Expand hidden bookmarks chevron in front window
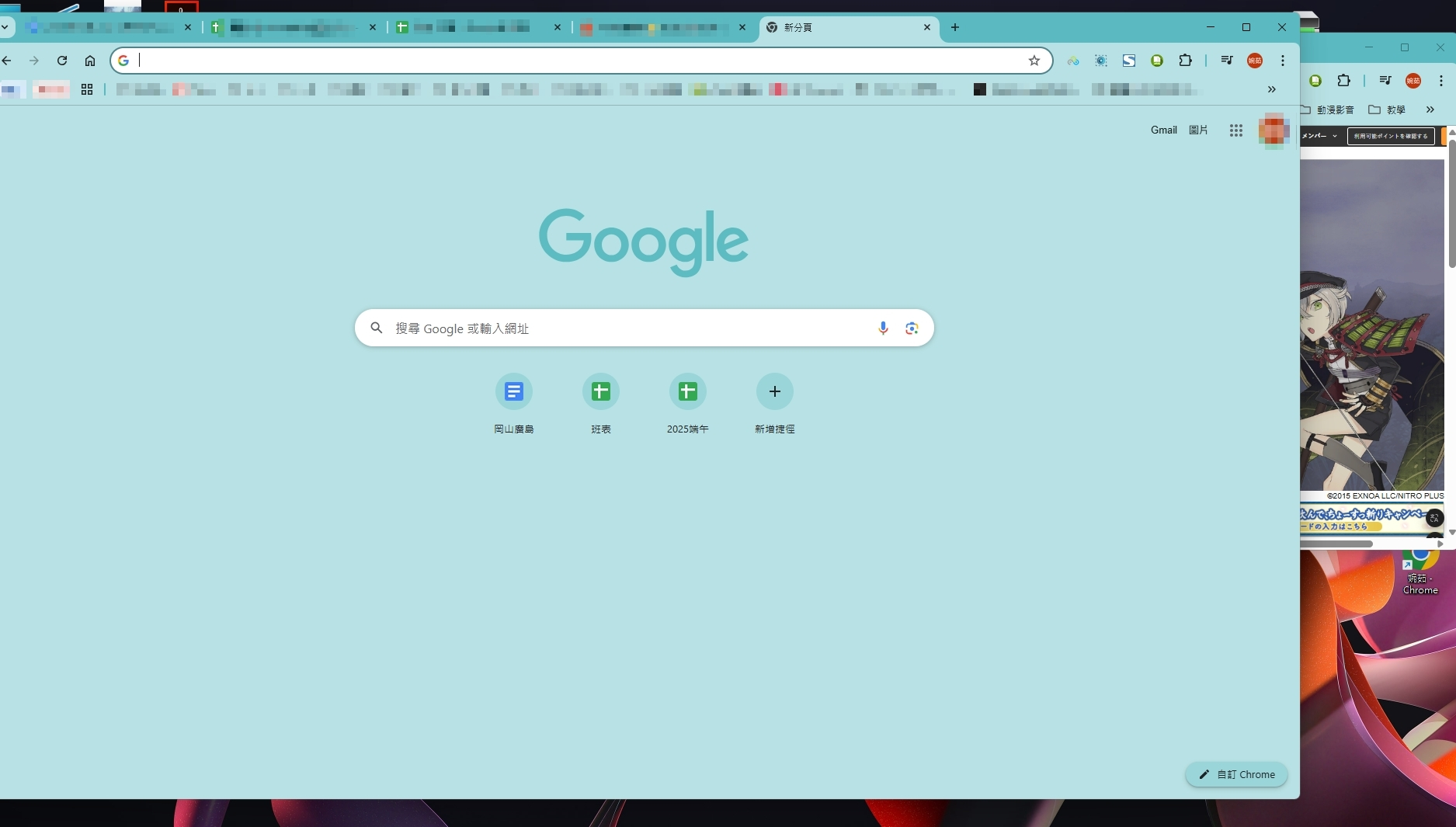Image resolution: width=1456 pixels, height=827 pixels. (1272, 89)
